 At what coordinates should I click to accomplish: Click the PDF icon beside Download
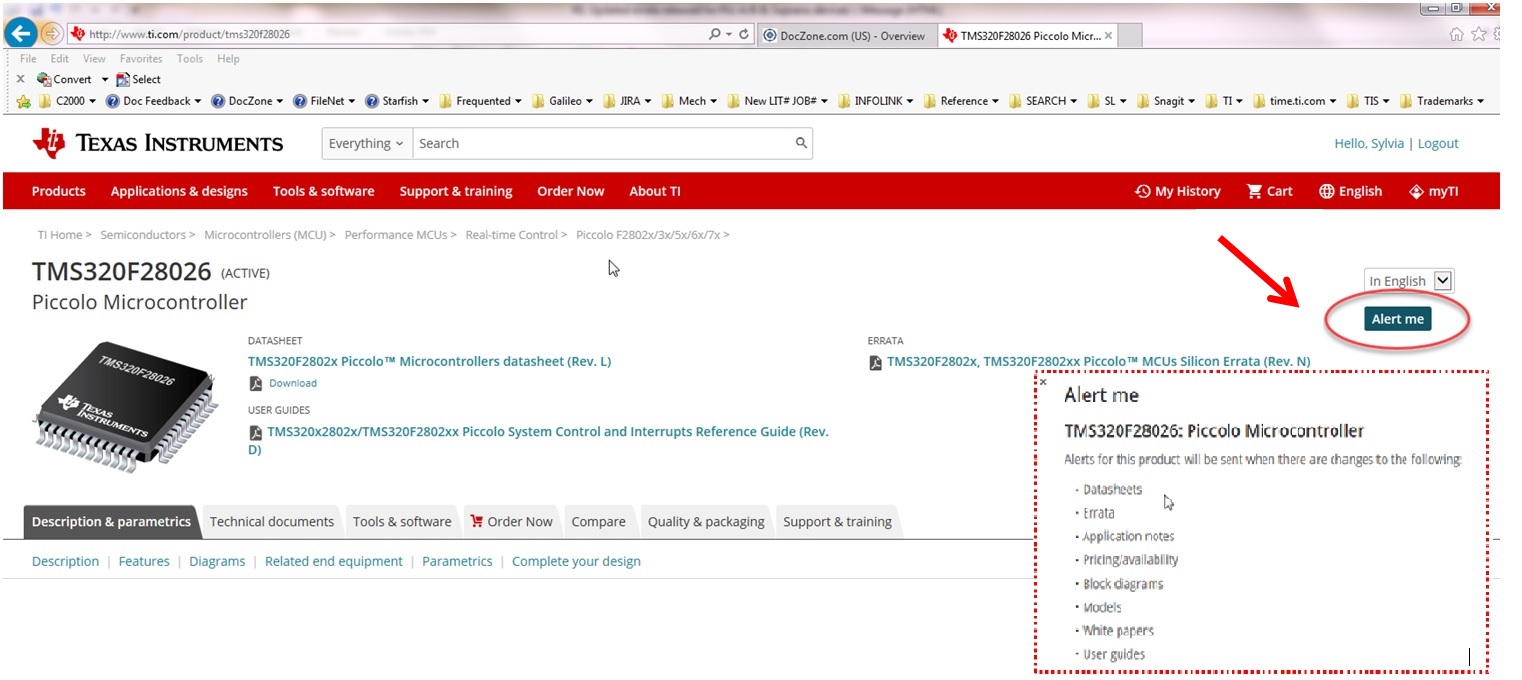[255, 383]
